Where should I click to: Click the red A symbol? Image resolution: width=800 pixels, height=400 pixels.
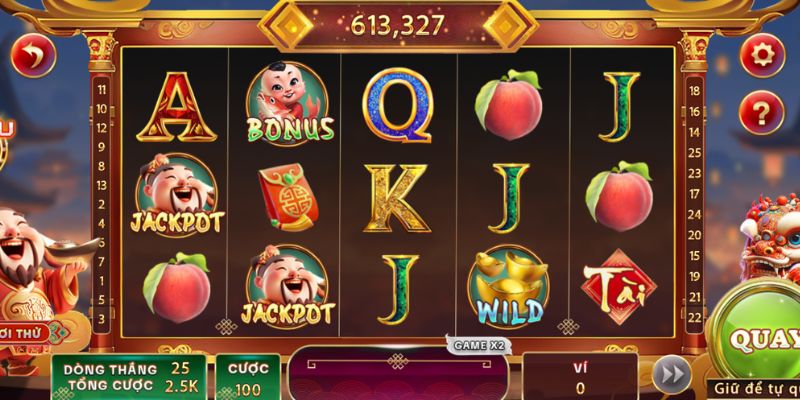pyautogui.click(x=177, y=107)
